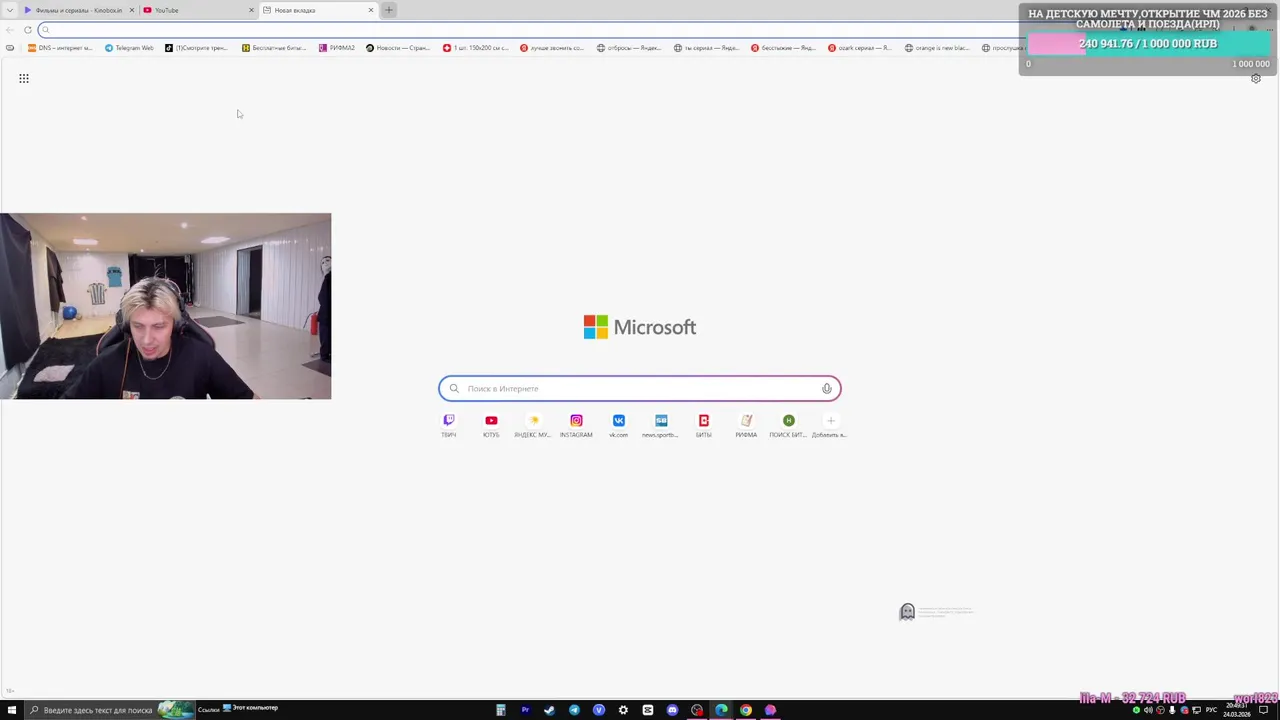Click the magnifier icon in search box
The width and height of the screenshot is (1280, 720).
click(x=454, y=388)
